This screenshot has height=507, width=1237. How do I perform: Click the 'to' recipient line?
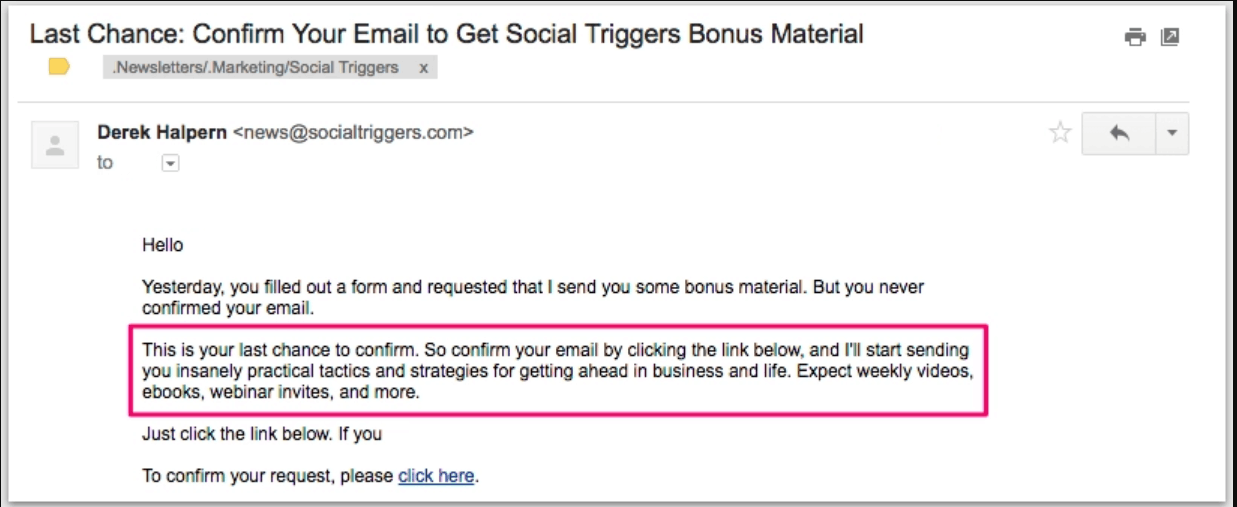coord(105,163)
